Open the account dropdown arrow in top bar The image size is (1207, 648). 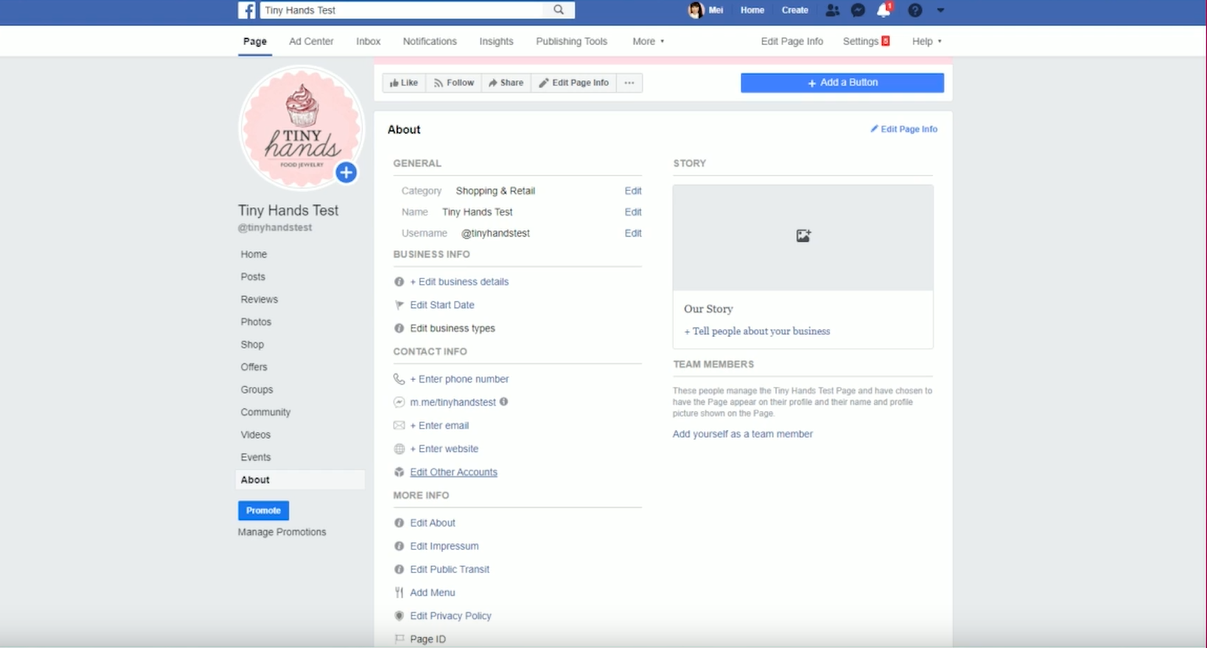[x=938, y=10]
